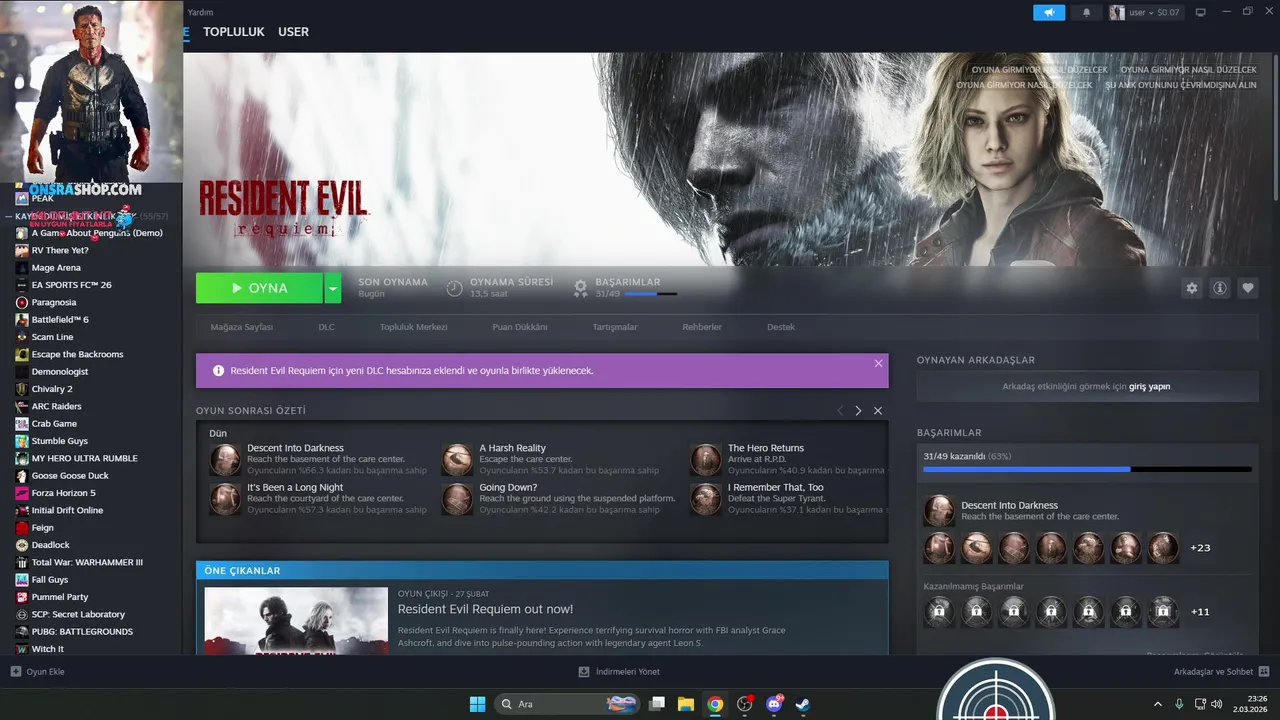Open Steam from the Windows taskbar

pyautogui.click(x=803, y=704)
